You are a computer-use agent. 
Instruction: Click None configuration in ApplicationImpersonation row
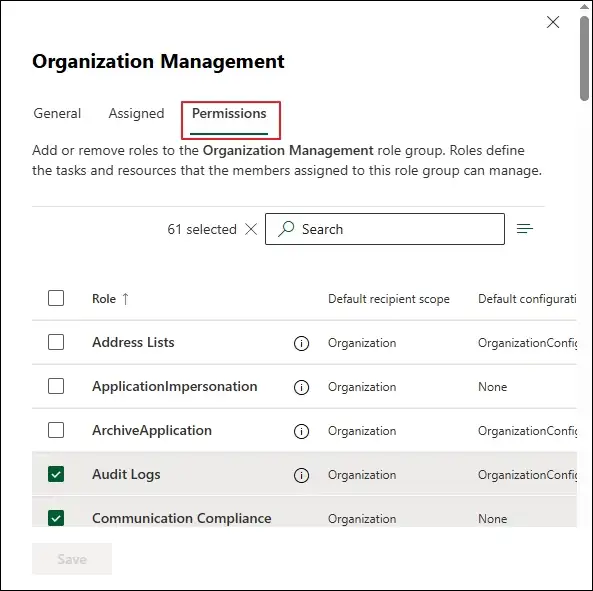pyautogui.click(x=492, y=387)
